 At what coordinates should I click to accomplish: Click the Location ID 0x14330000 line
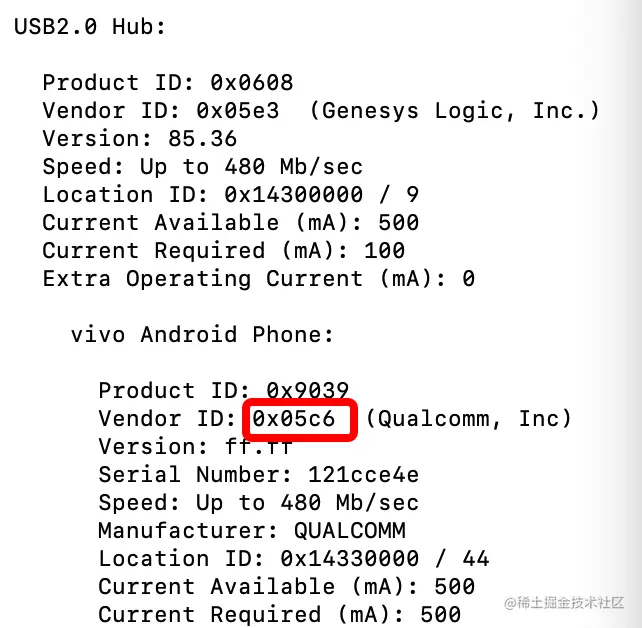click(294, 559)
